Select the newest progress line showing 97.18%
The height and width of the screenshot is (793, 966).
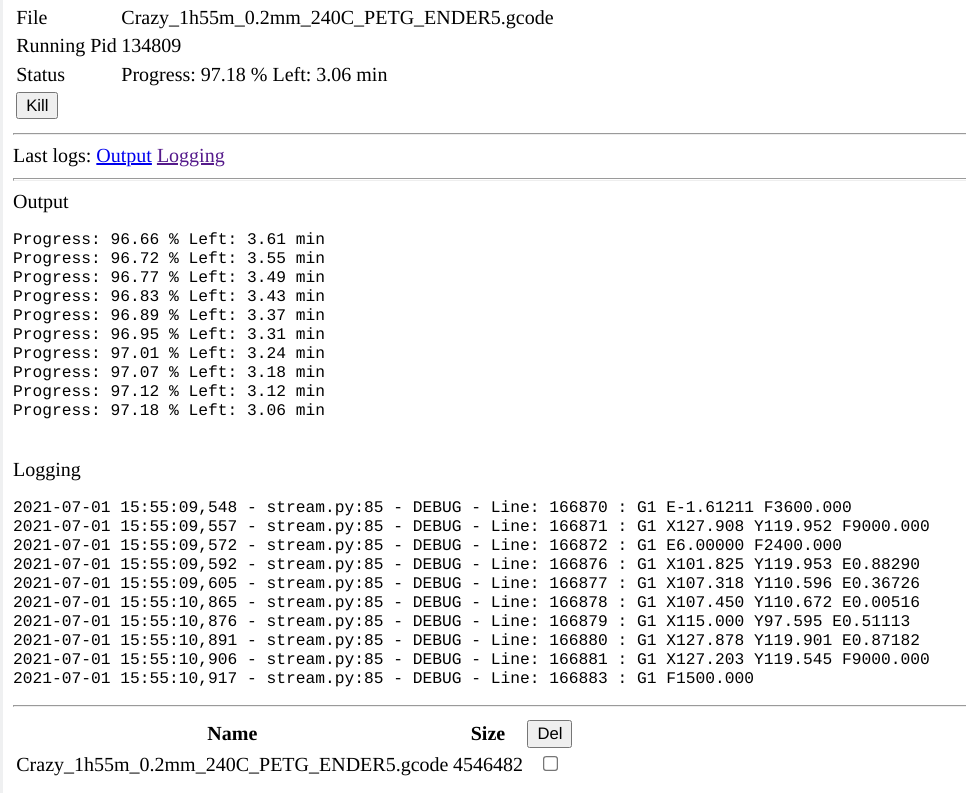[168, 409]
